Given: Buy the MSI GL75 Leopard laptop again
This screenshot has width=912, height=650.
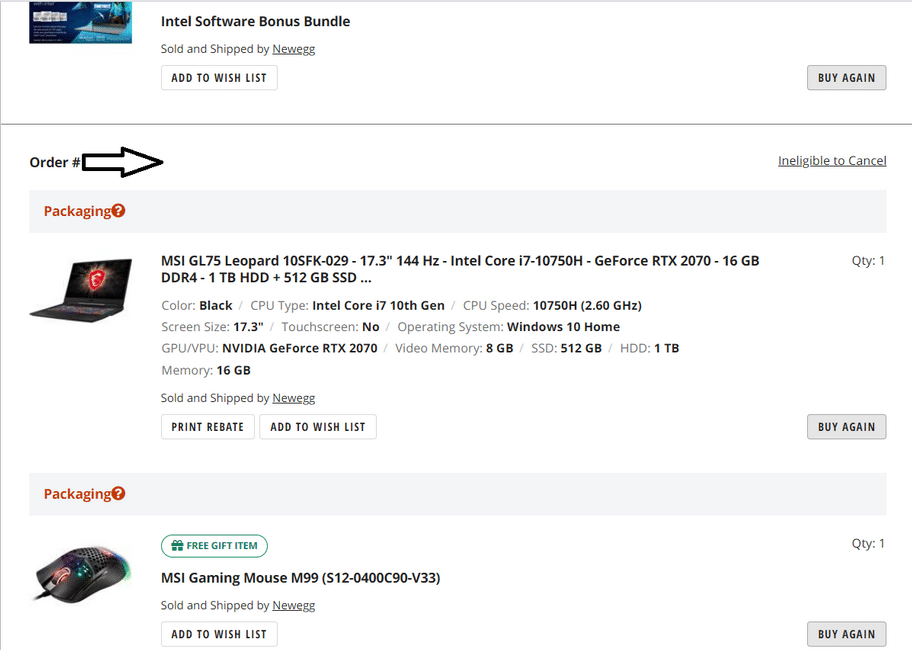Looking at the screenshot, I should (846, 427).
